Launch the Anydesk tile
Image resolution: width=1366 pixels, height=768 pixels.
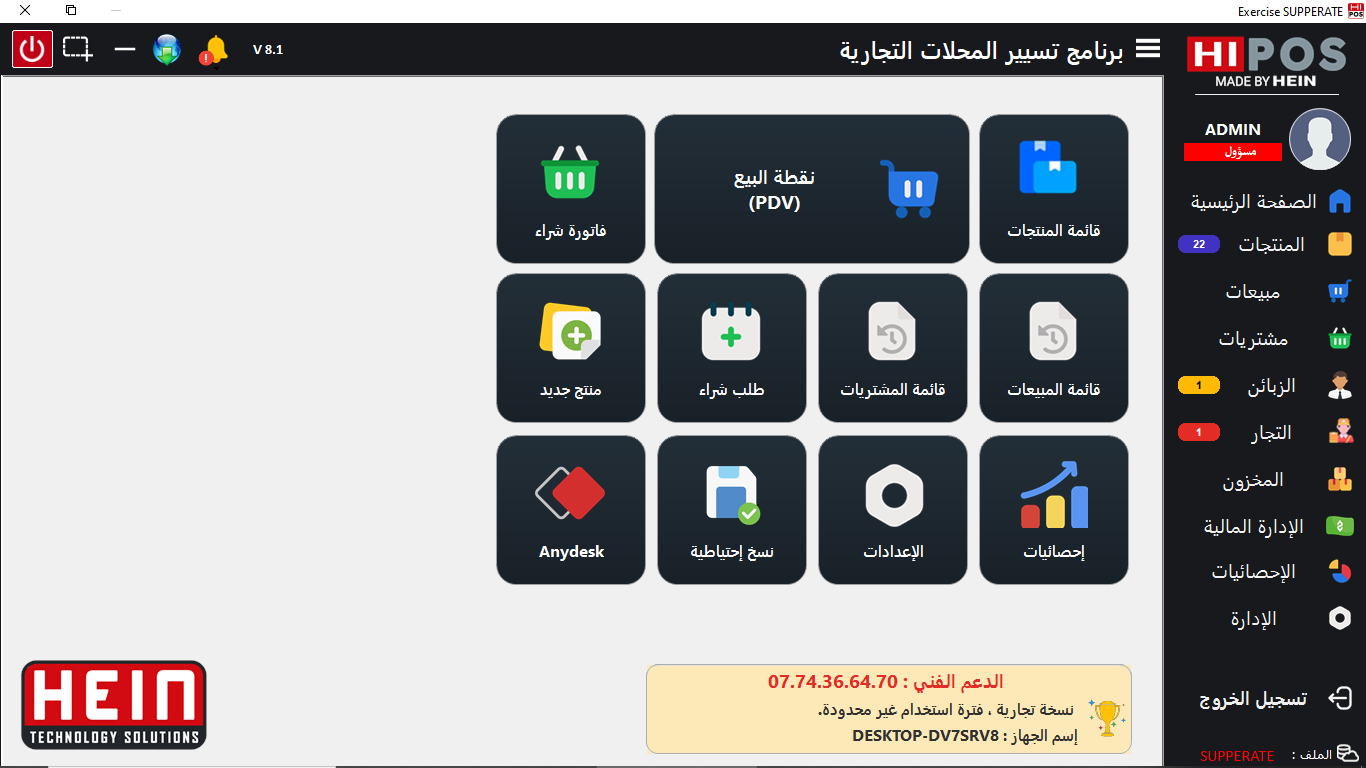click(570, 509)
